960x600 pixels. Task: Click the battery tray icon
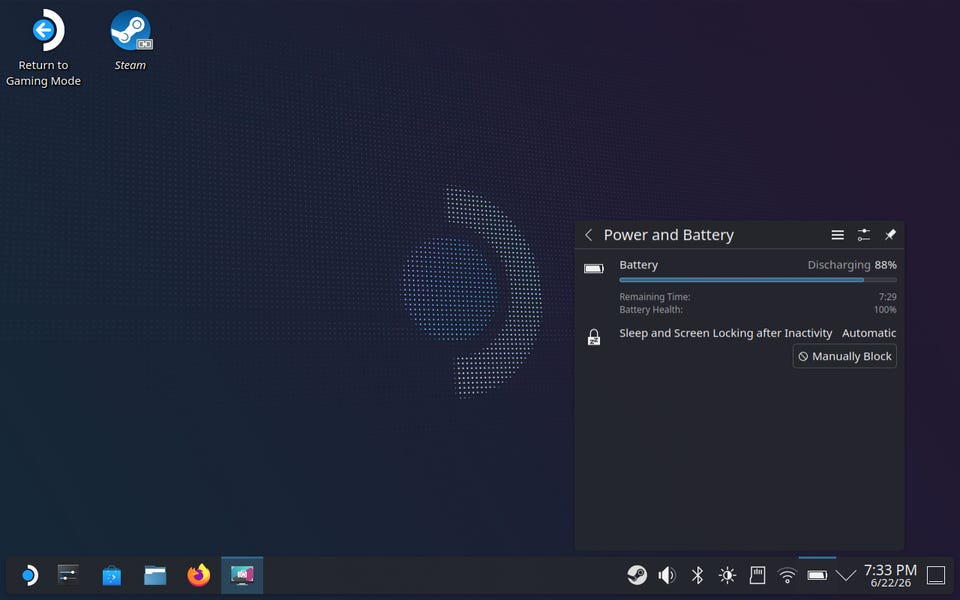(817, 575)
